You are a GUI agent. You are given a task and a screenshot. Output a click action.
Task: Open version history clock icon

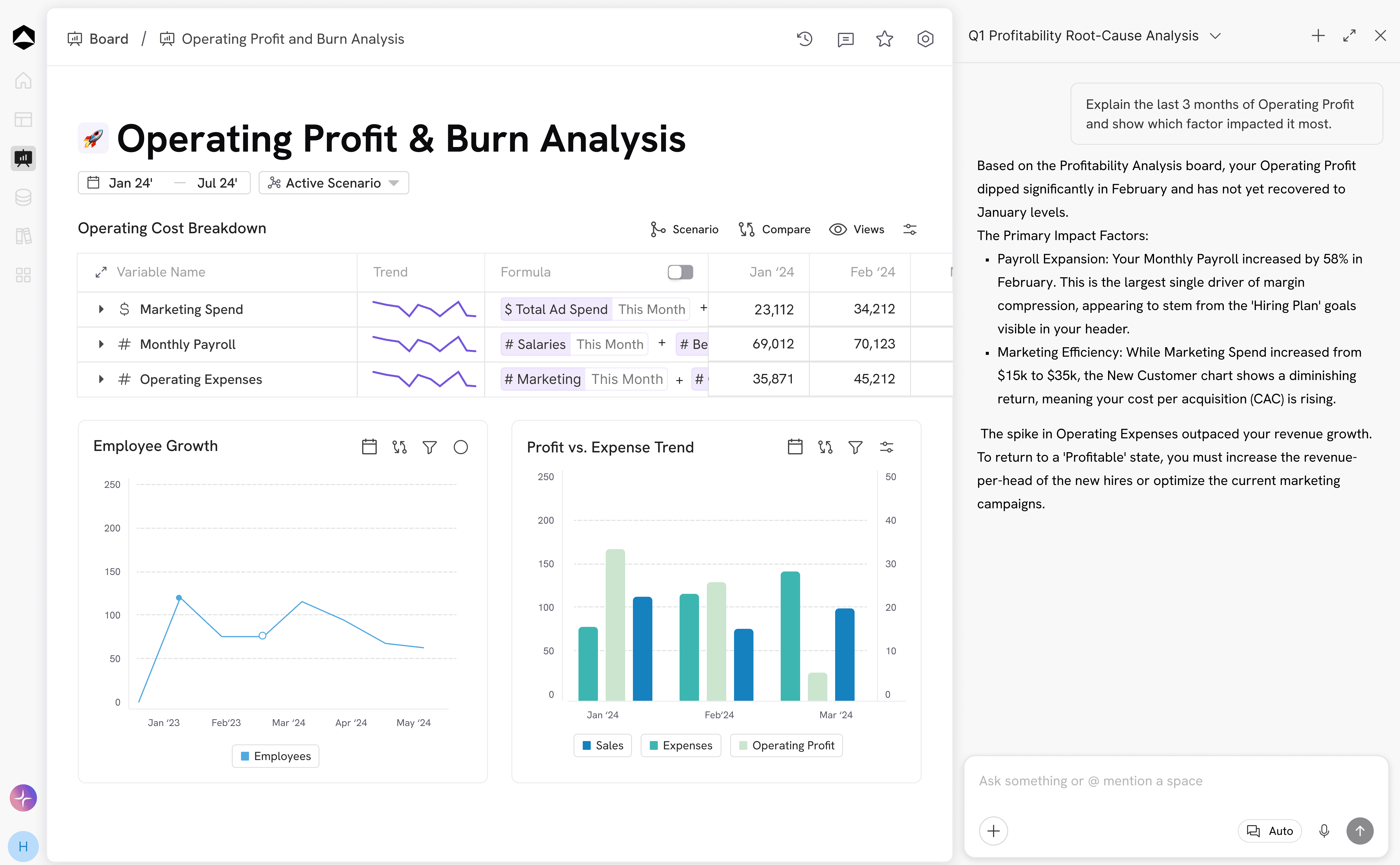[x=805, y=39]
